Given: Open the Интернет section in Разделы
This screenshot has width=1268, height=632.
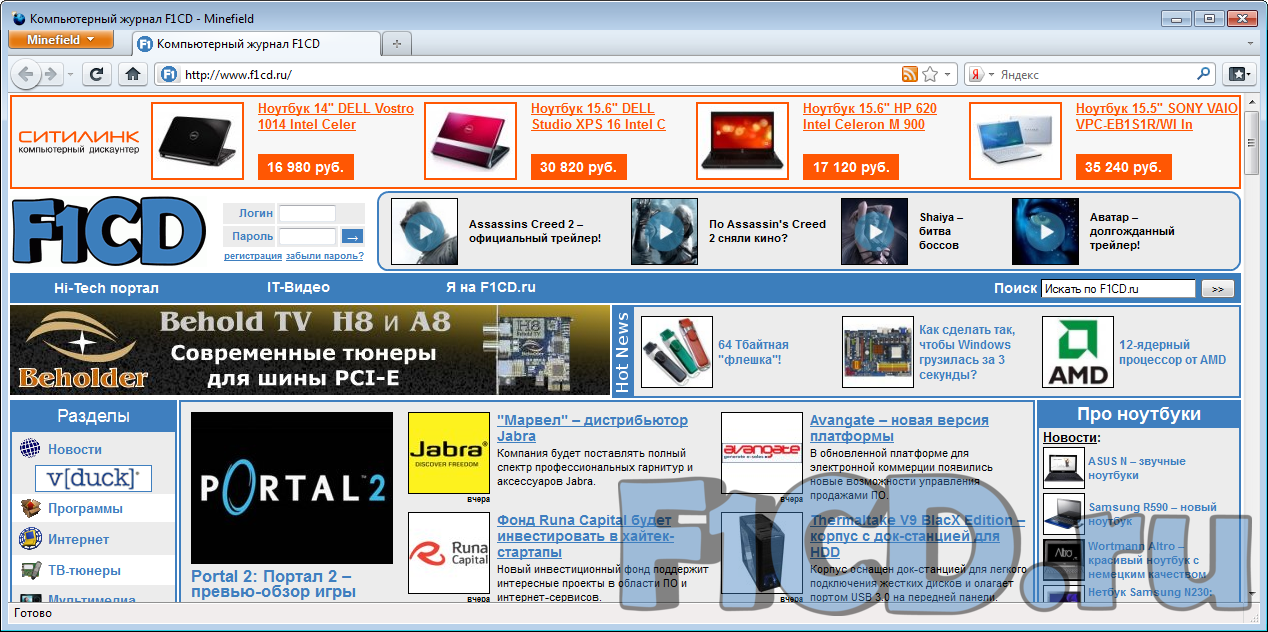Looking at the screenshot, I should click(79, 540).
